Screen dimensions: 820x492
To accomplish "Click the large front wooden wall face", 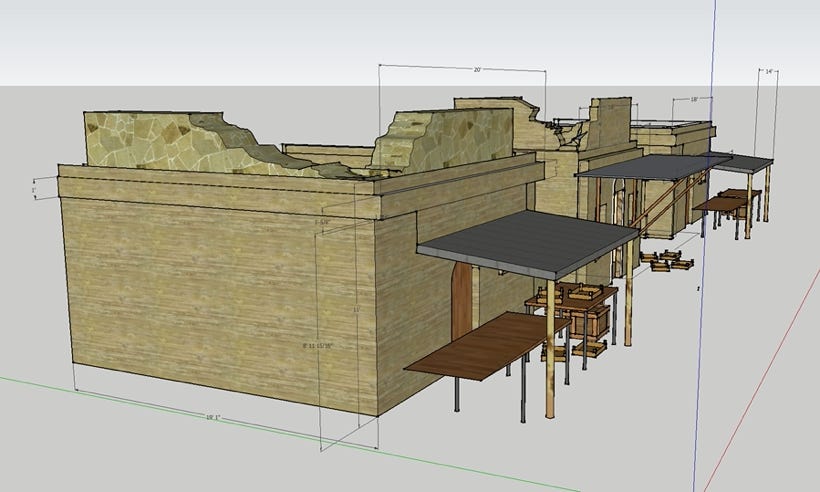I will pos(220,290).
